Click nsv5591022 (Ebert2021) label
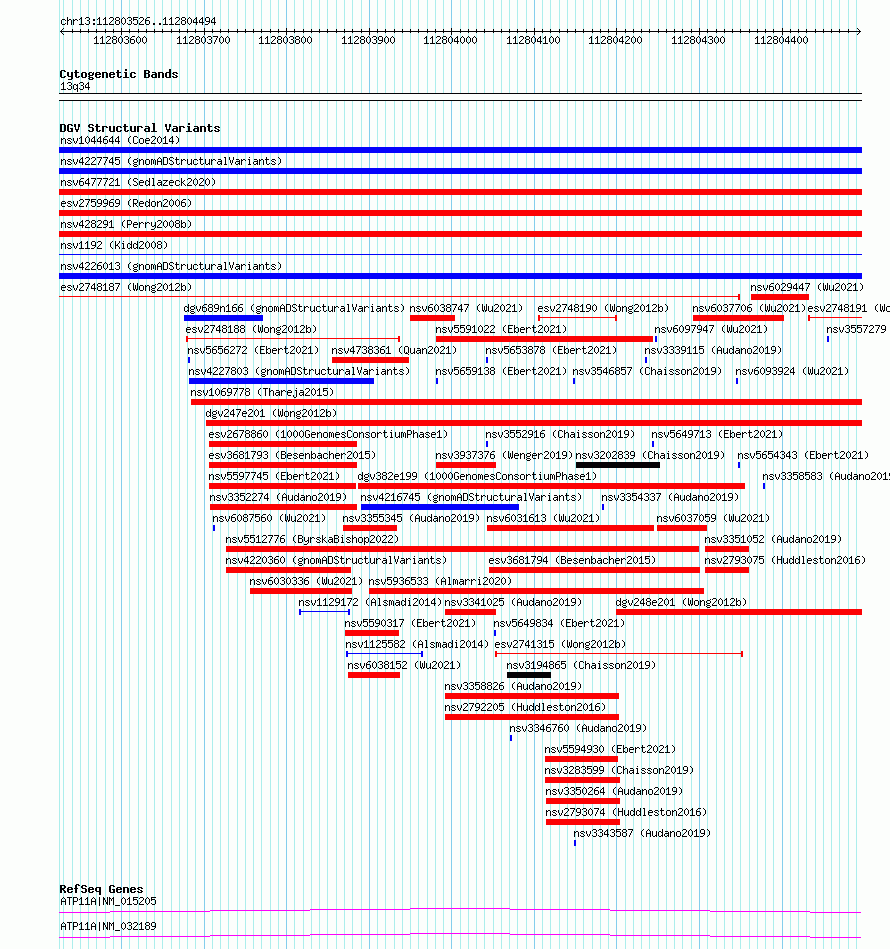 point(501,329)
